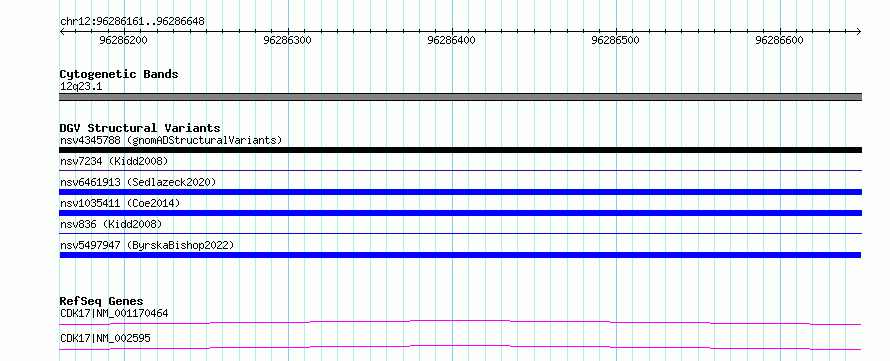Viewport: 890px width, 361px height.
Task: Click the 12q23.1 band label
Action: pyautogui.click(x=81, y=87)
